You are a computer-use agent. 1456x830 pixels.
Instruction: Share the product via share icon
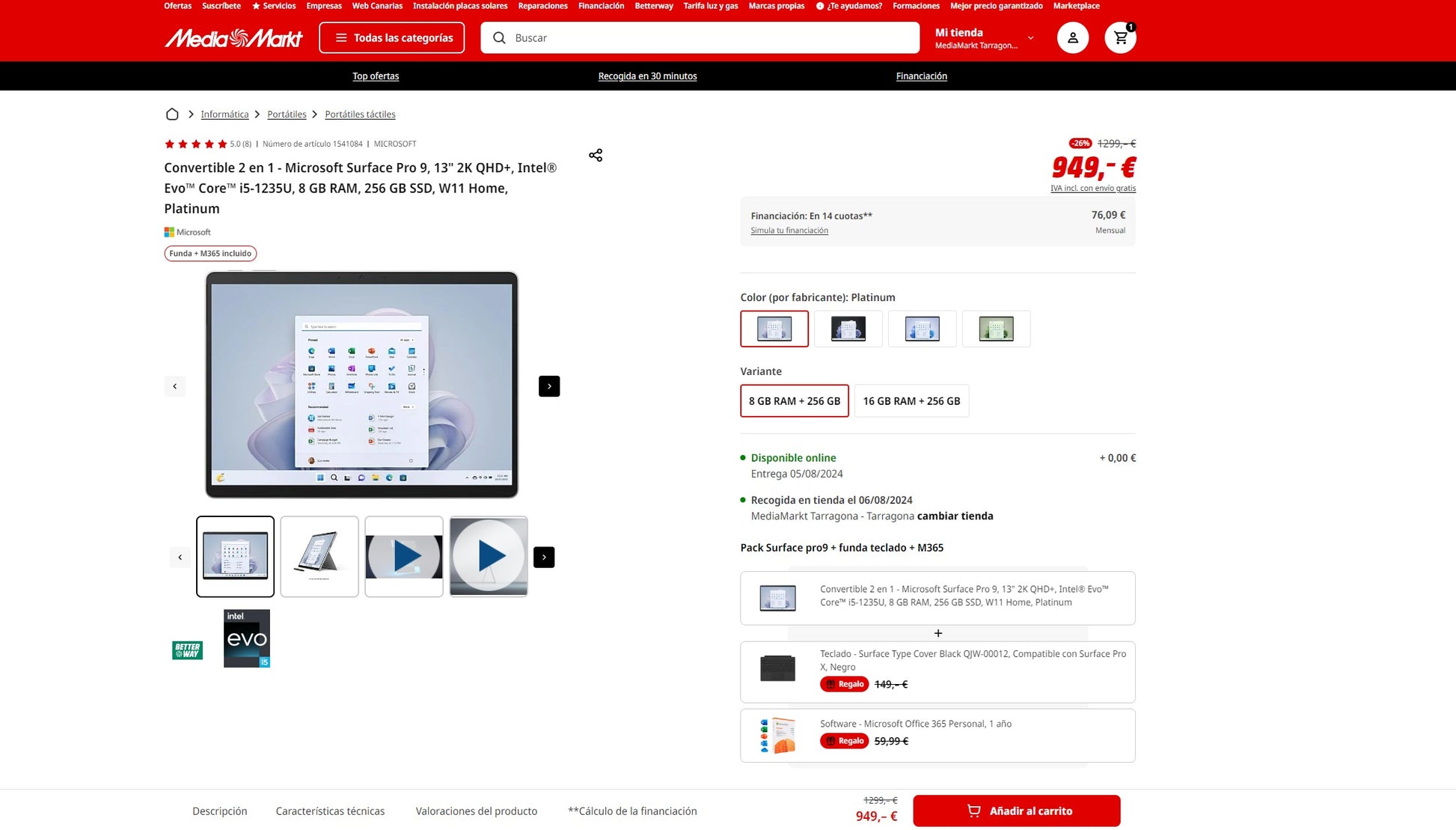coord(596,155)
